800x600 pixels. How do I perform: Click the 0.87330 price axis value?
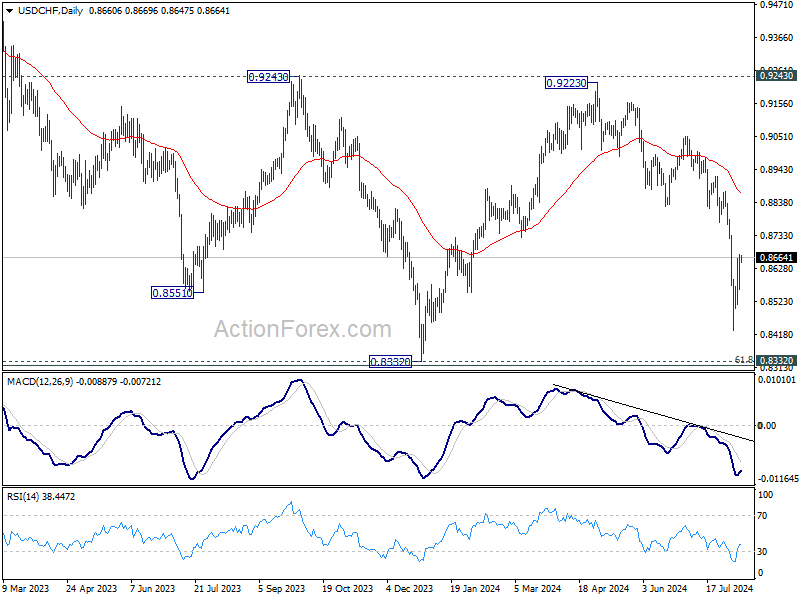point(777,236)
